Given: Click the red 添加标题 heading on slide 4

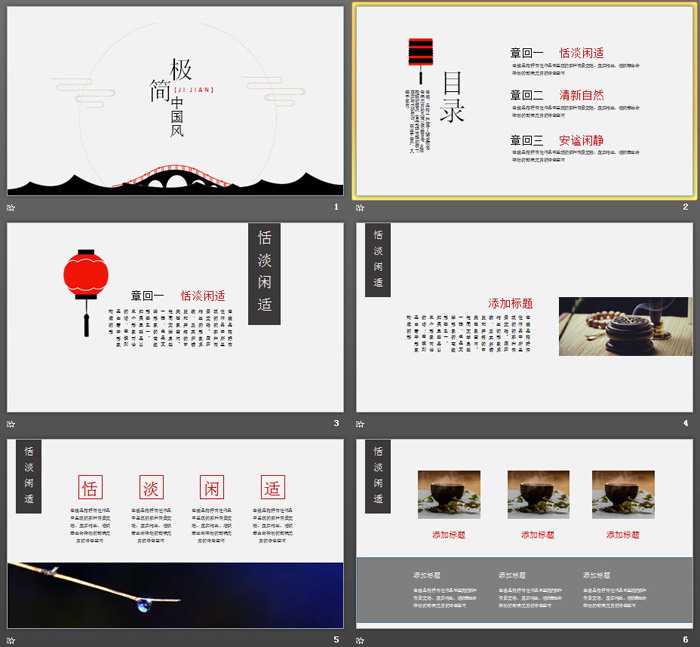Looking at the screenshot, I should (509, 303).
